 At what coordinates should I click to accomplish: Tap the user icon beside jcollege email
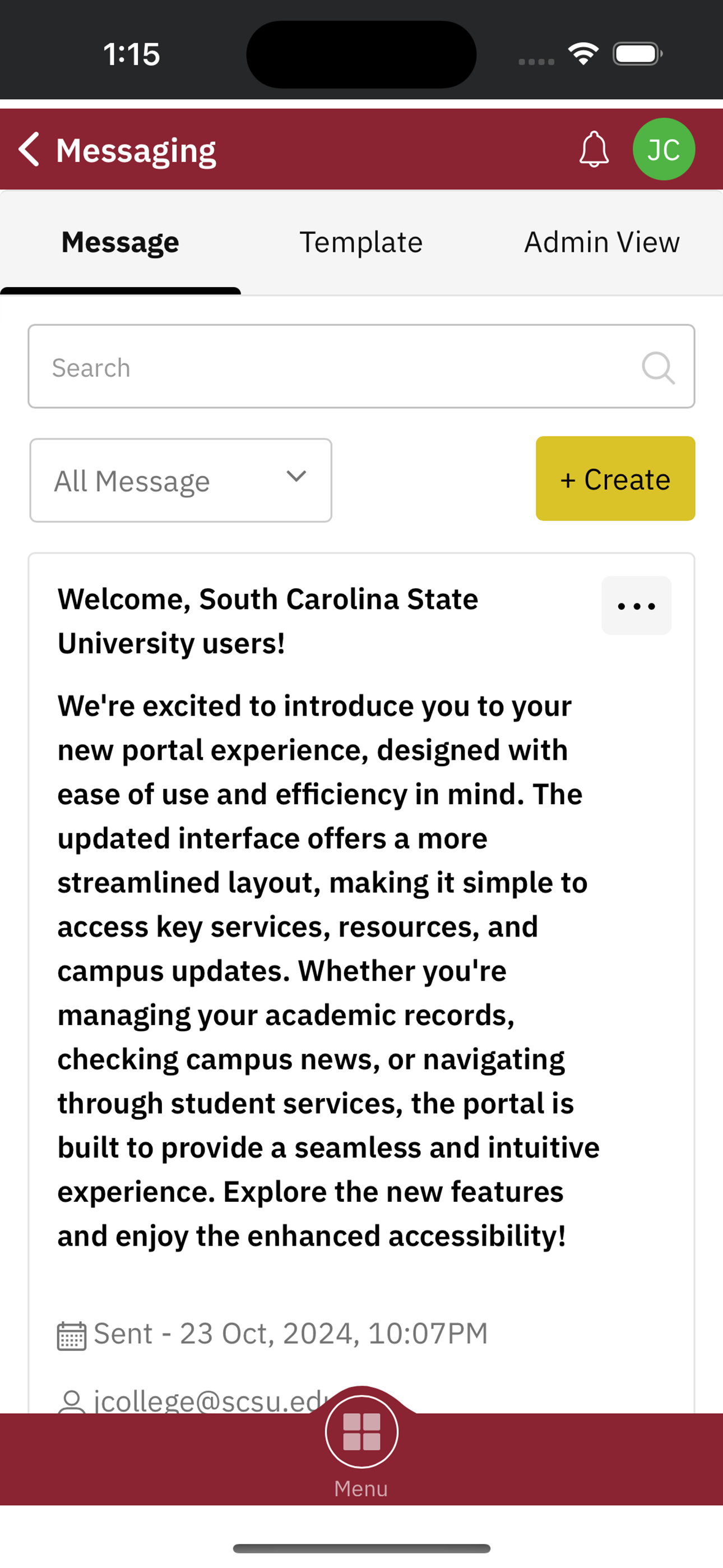point(71,1401)
